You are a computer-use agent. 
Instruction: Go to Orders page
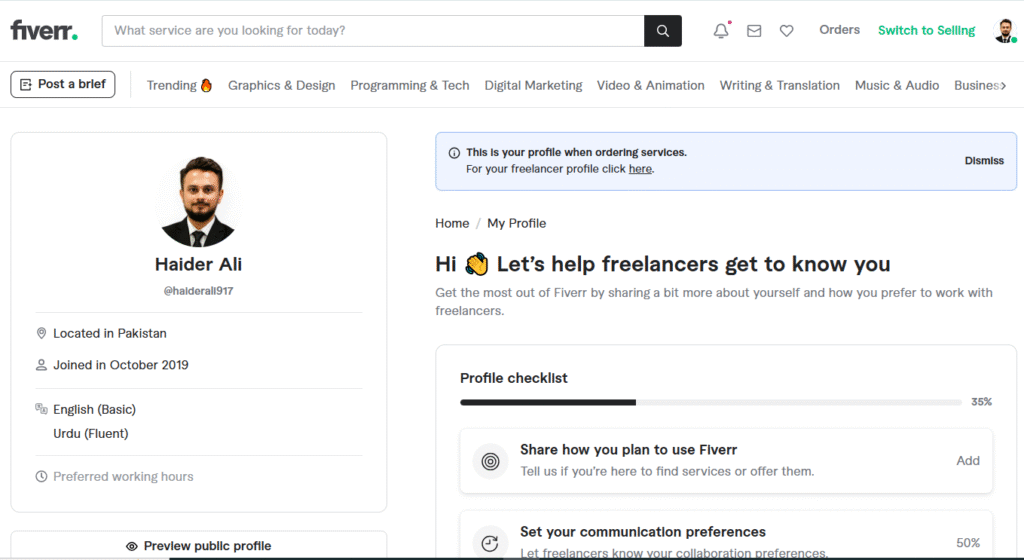[839, 30]
